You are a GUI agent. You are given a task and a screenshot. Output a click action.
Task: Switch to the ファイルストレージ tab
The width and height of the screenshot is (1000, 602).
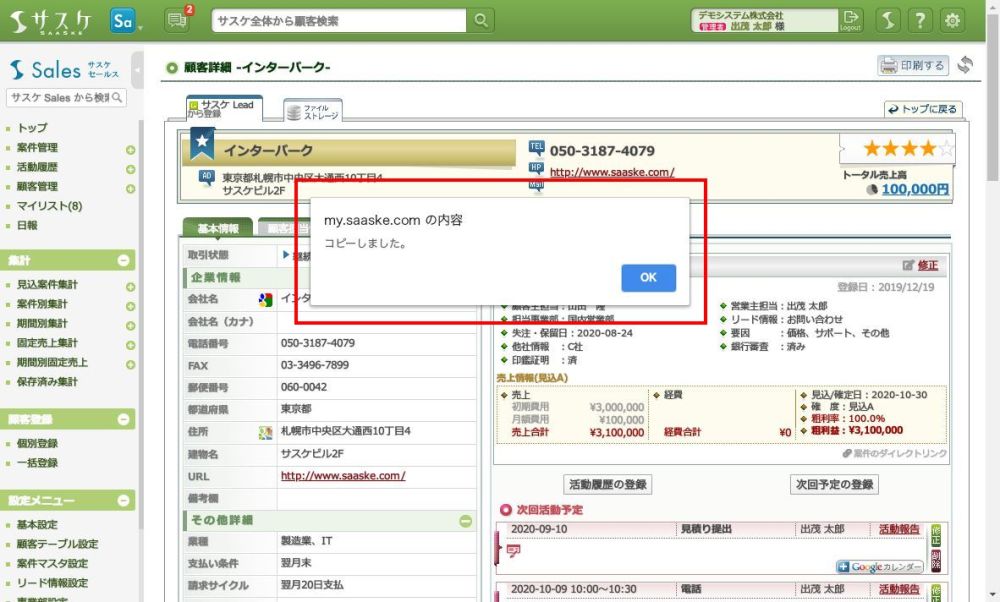pos(312,112)
